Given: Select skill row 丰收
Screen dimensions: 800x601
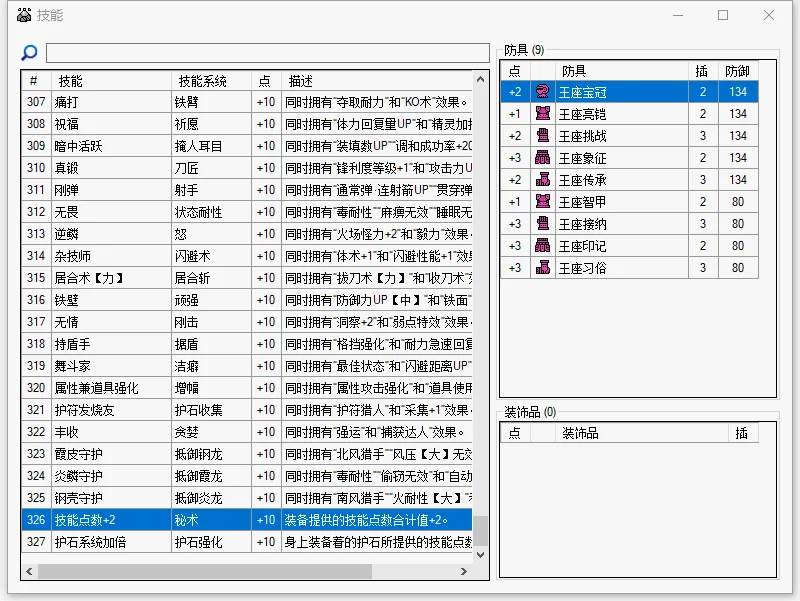Looking at the screenshot, I should click(x=247, y=432).
